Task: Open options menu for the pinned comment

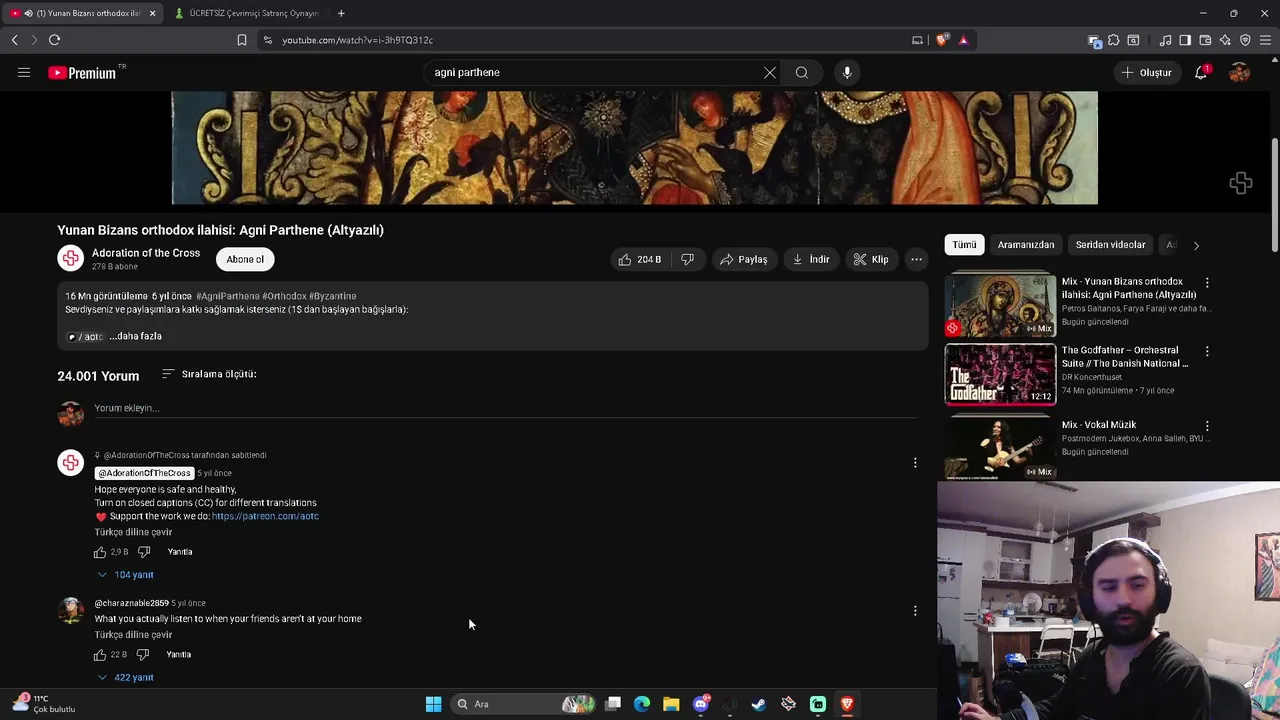Action: point(915,463)
